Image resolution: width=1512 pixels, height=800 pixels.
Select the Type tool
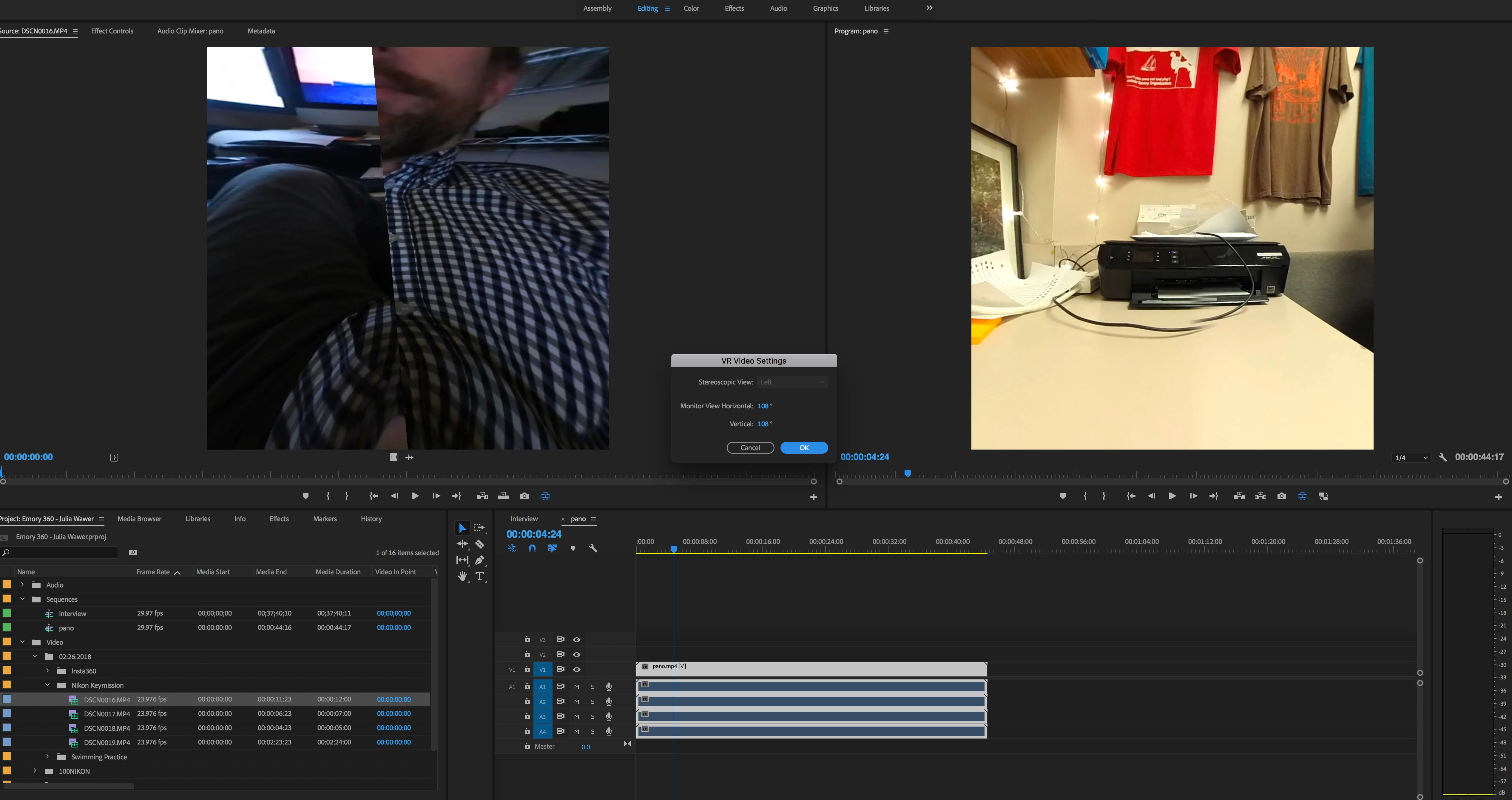click(x=479, y=576)
